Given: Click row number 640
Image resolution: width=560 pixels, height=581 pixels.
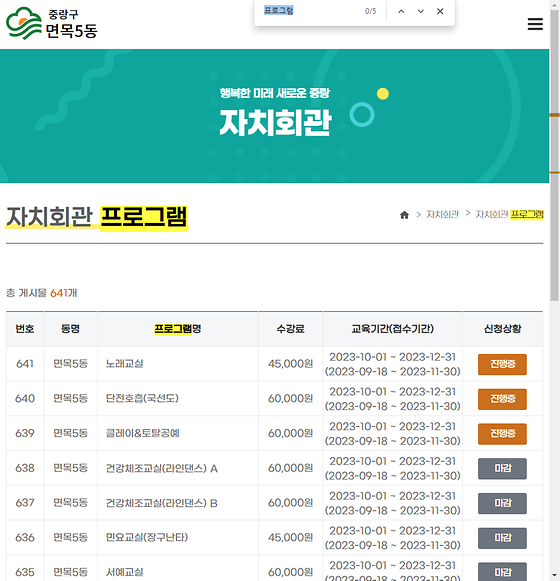Looking at the screenshot, I should (x=25, y=399).
